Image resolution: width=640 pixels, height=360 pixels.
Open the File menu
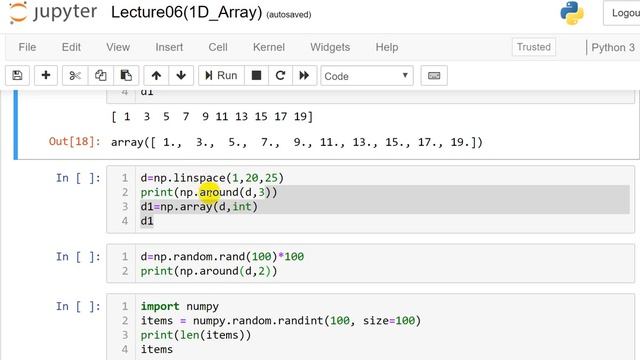pyautogui.click(x=27, y=47)
